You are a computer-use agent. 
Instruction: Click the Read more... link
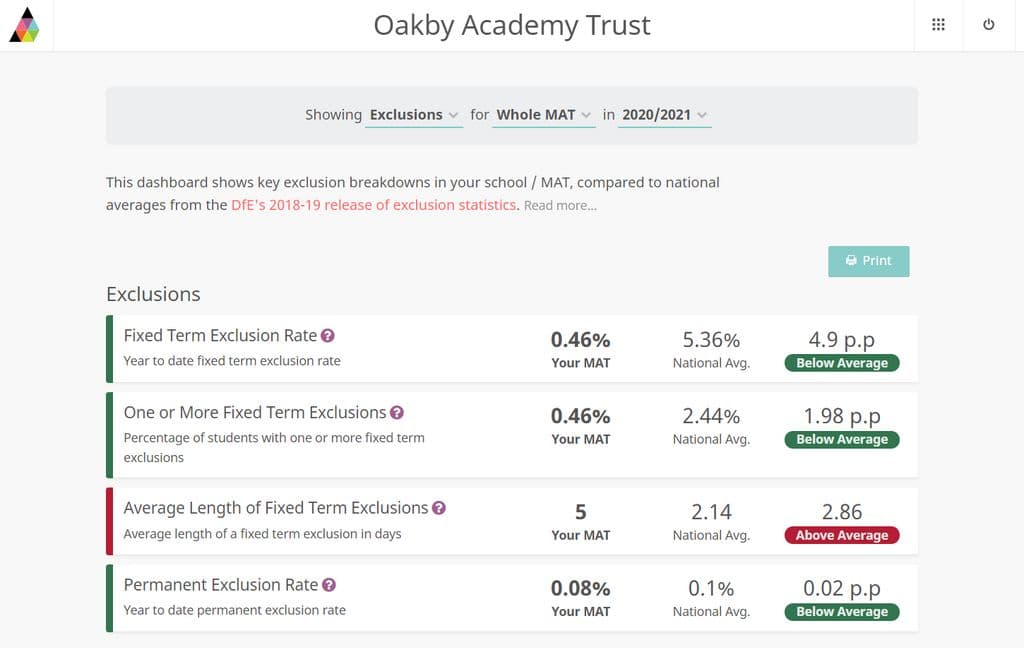(x=560, y=206)
